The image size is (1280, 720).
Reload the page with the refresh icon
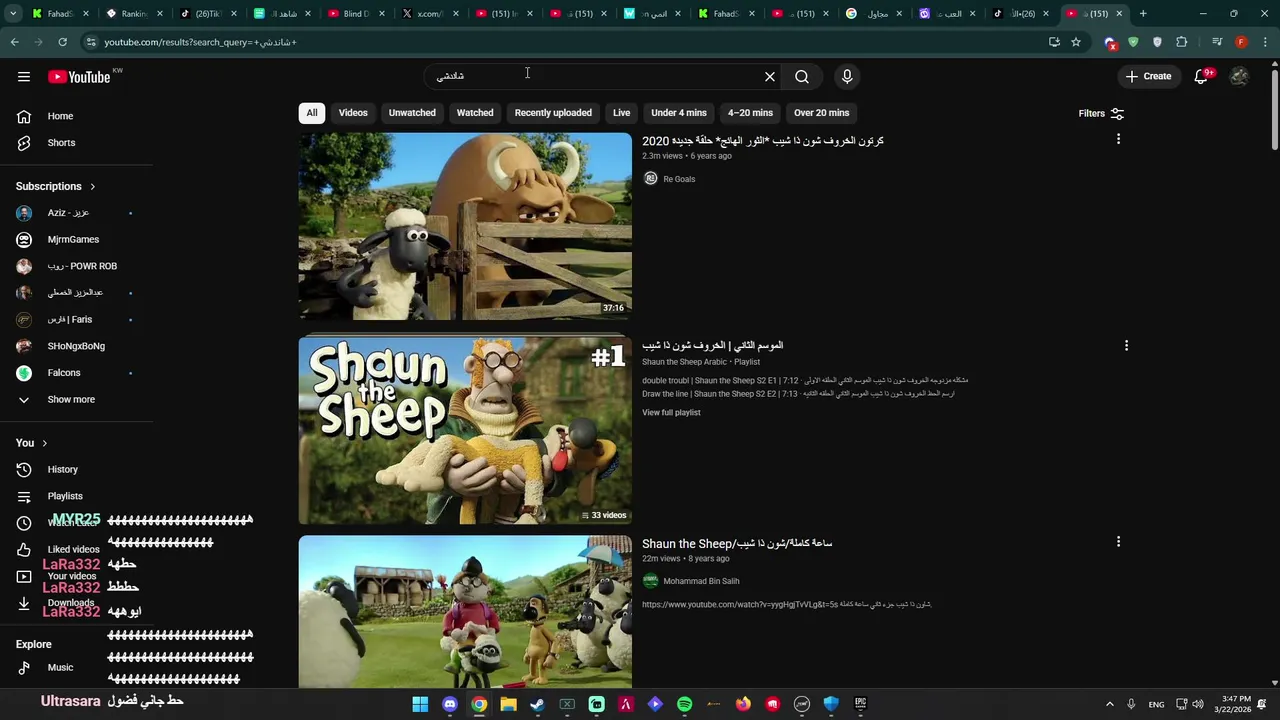tap(62, 42)
